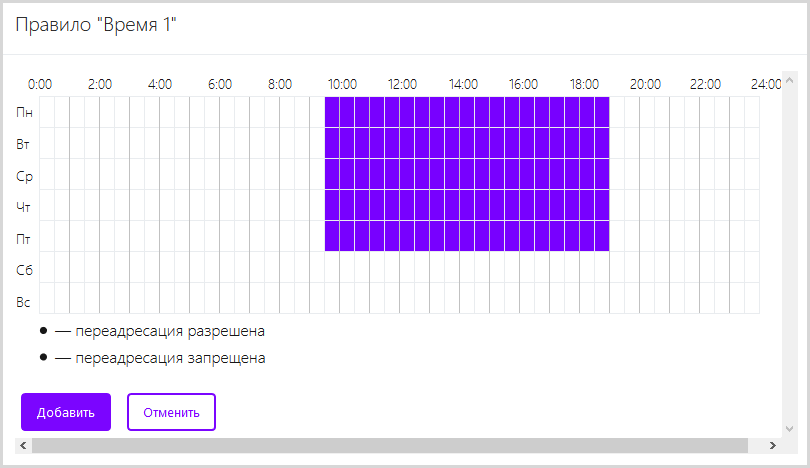Click the horizontal scrollbar's right arrow
This screenshot has width=810, height=468.
tap(772, 445)
